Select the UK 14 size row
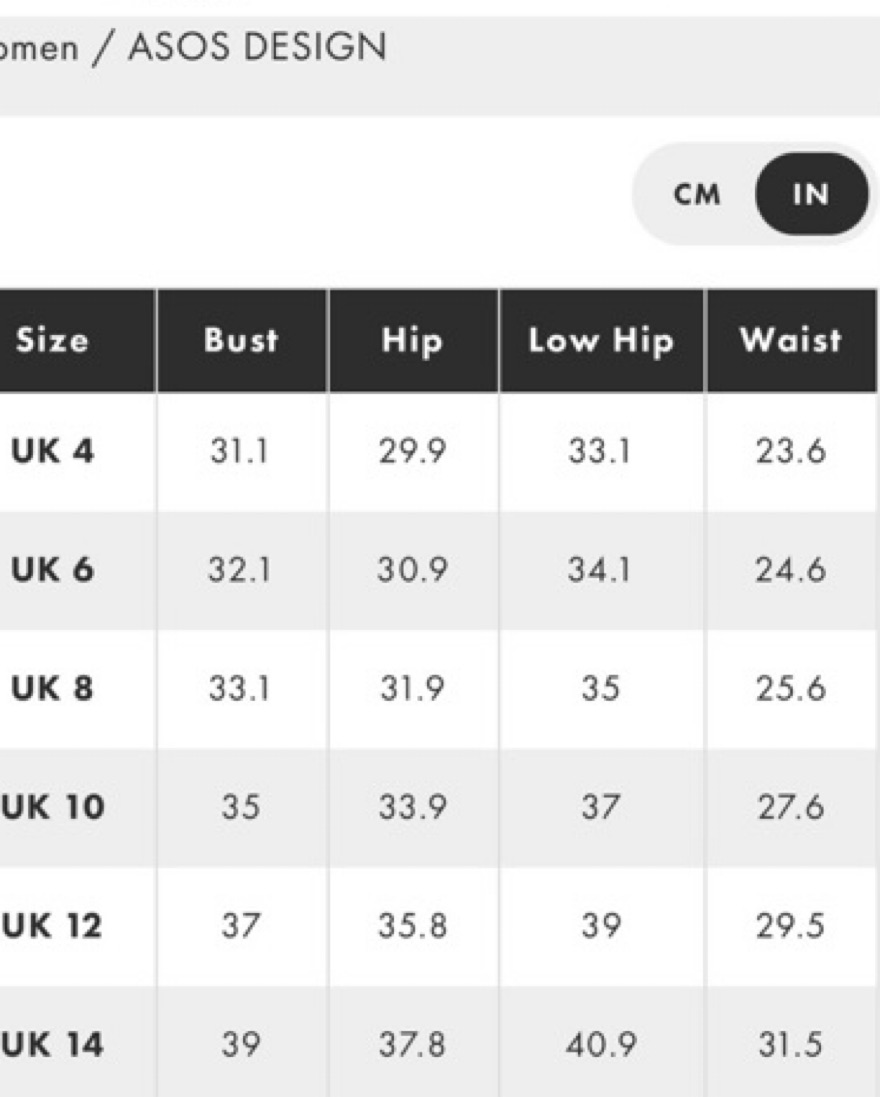The image size is (880, 1097). pyautogui.click(x=440, y=1042)
